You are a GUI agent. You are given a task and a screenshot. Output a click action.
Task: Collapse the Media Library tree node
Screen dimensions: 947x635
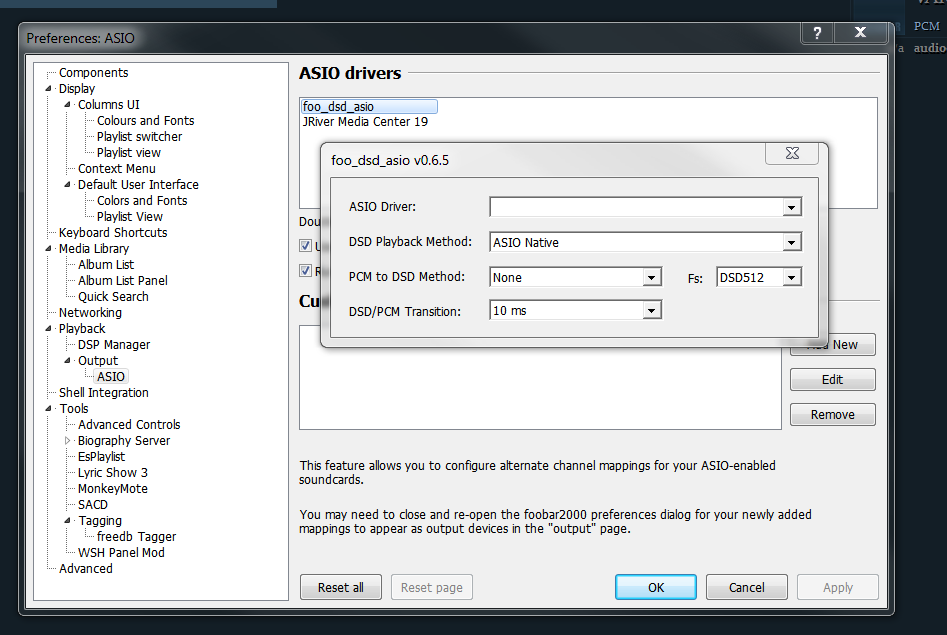click(48, 249)
